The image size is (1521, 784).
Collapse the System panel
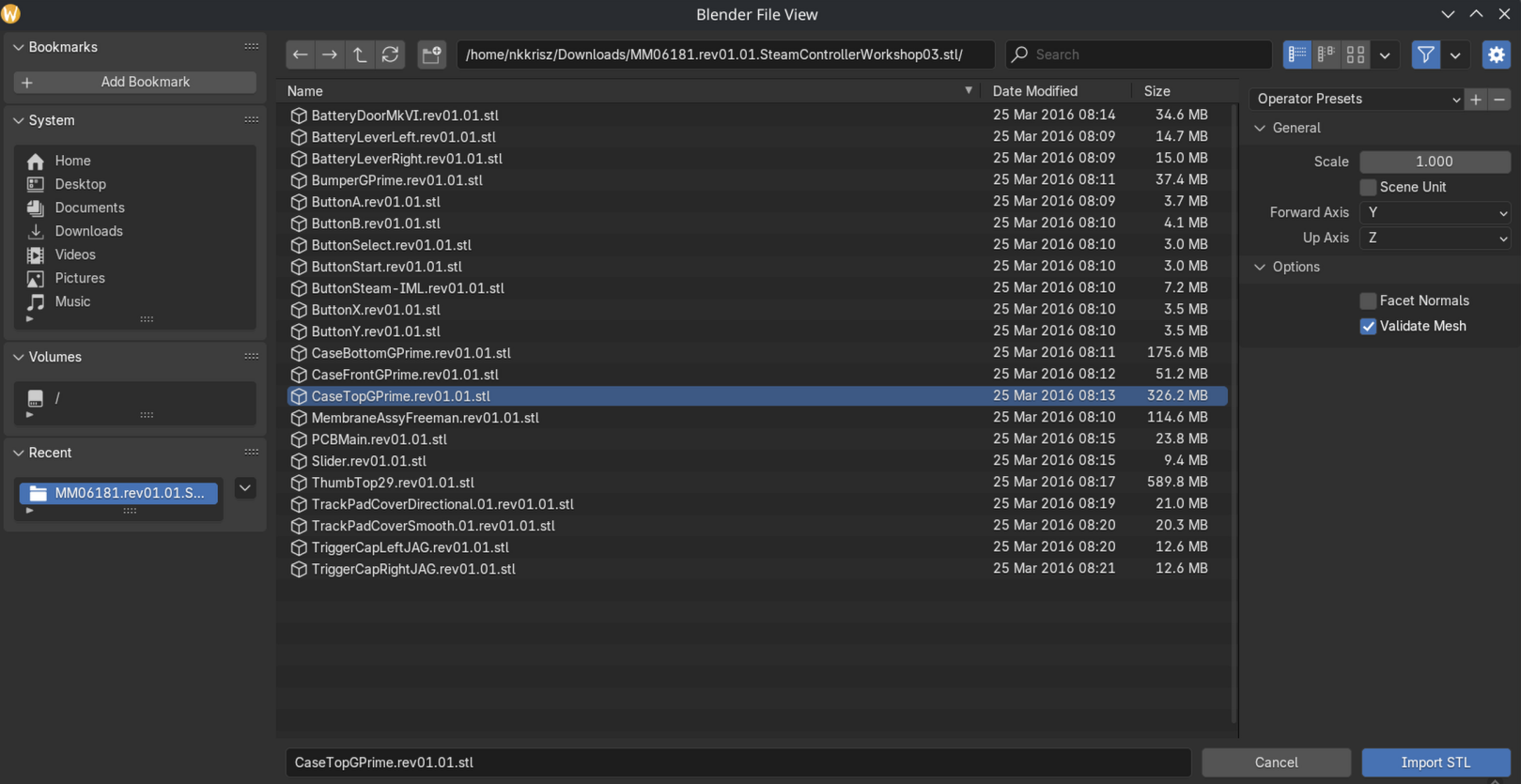(18, 120)
